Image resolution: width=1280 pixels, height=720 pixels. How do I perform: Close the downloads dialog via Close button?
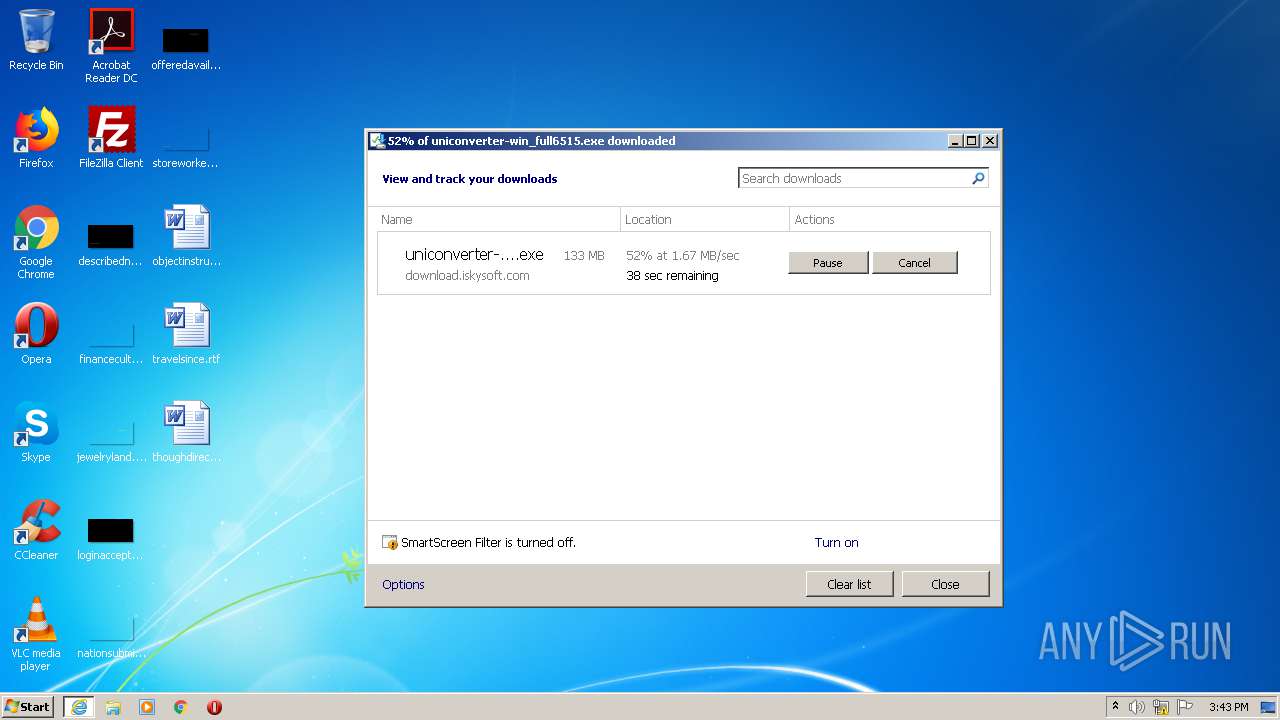(x=945, y=584)
